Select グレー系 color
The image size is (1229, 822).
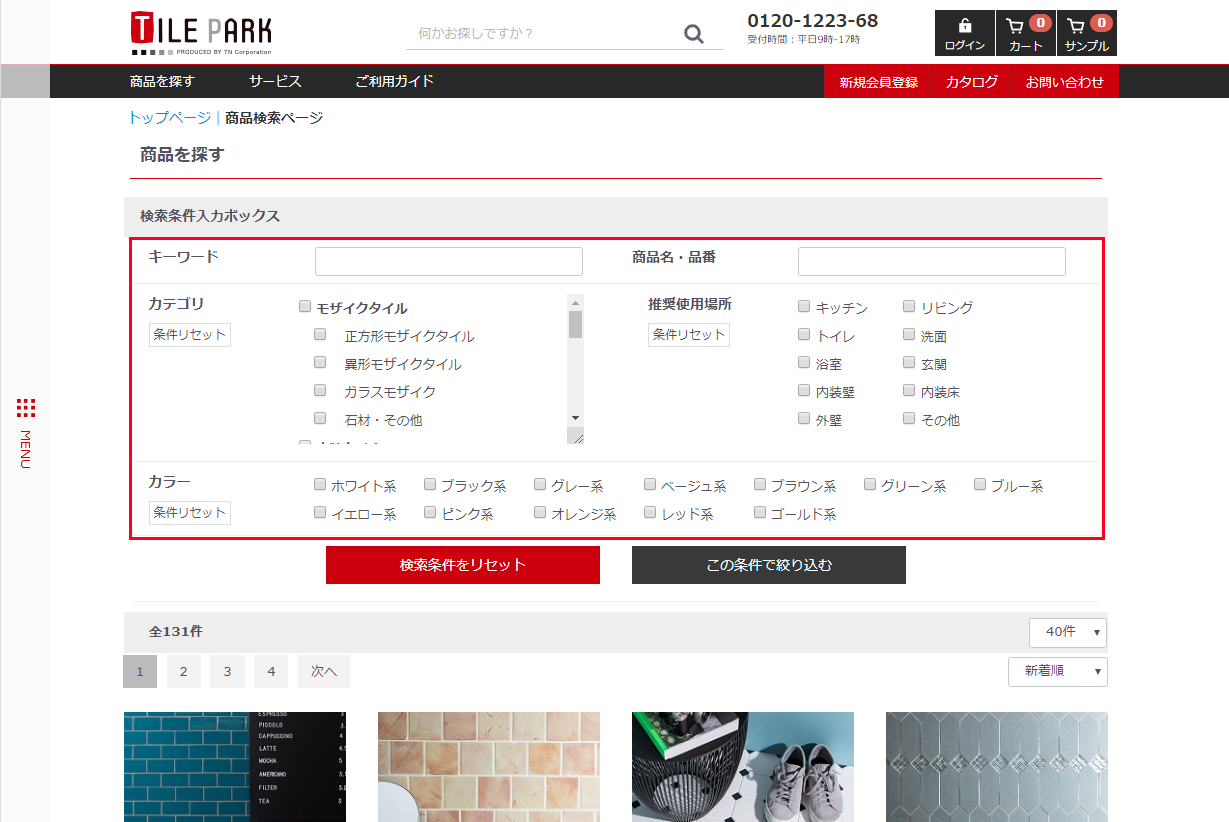pyautogui.click(x=540, y=485)
